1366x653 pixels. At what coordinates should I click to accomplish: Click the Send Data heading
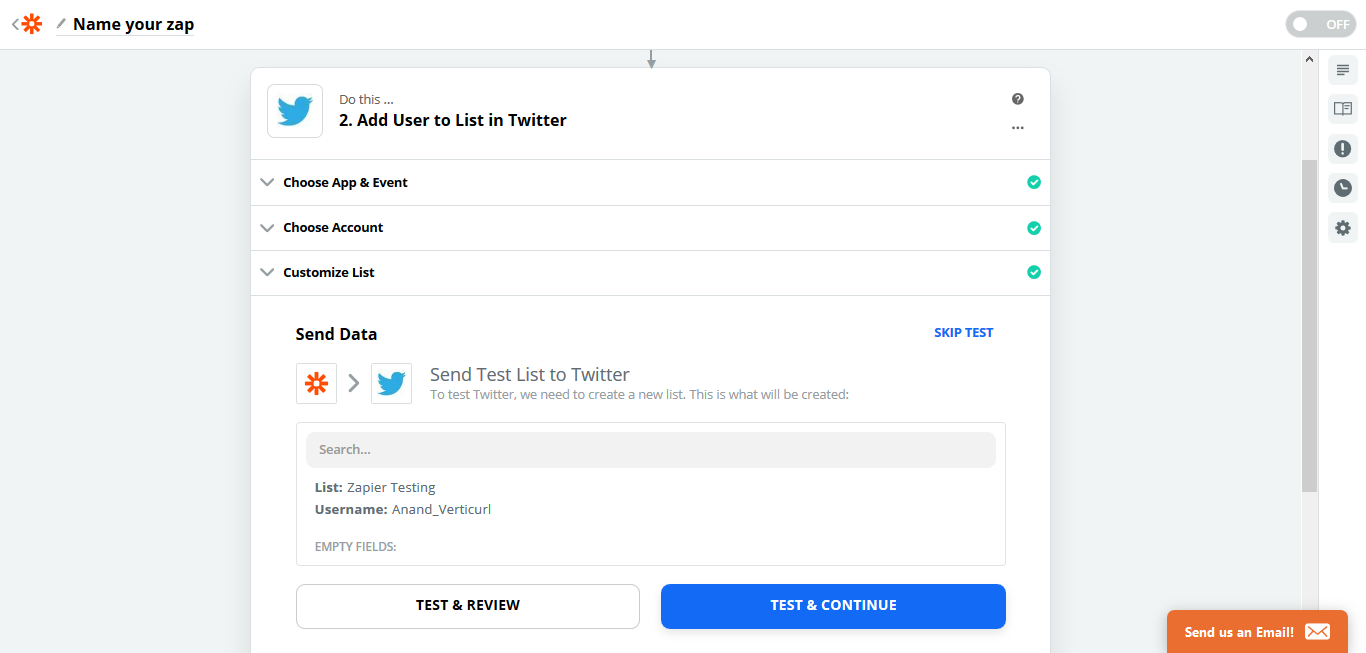[336, 334]
